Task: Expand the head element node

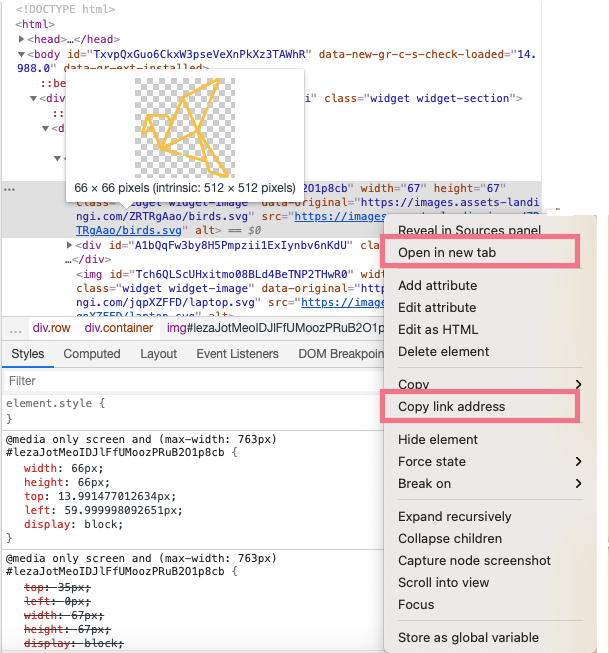Action: [x=21, y=39]
